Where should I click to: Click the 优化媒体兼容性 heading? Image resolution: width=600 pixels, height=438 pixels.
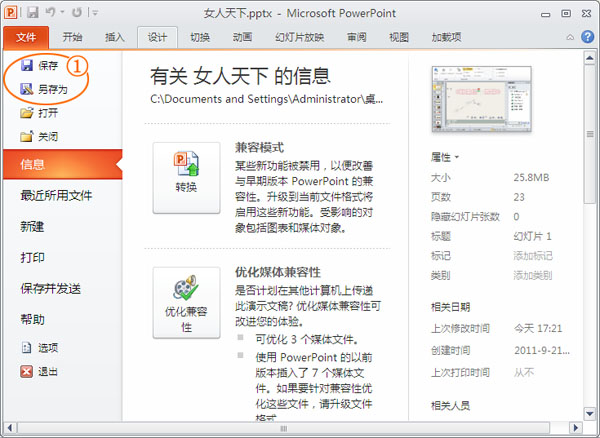[x=278, y=273]
